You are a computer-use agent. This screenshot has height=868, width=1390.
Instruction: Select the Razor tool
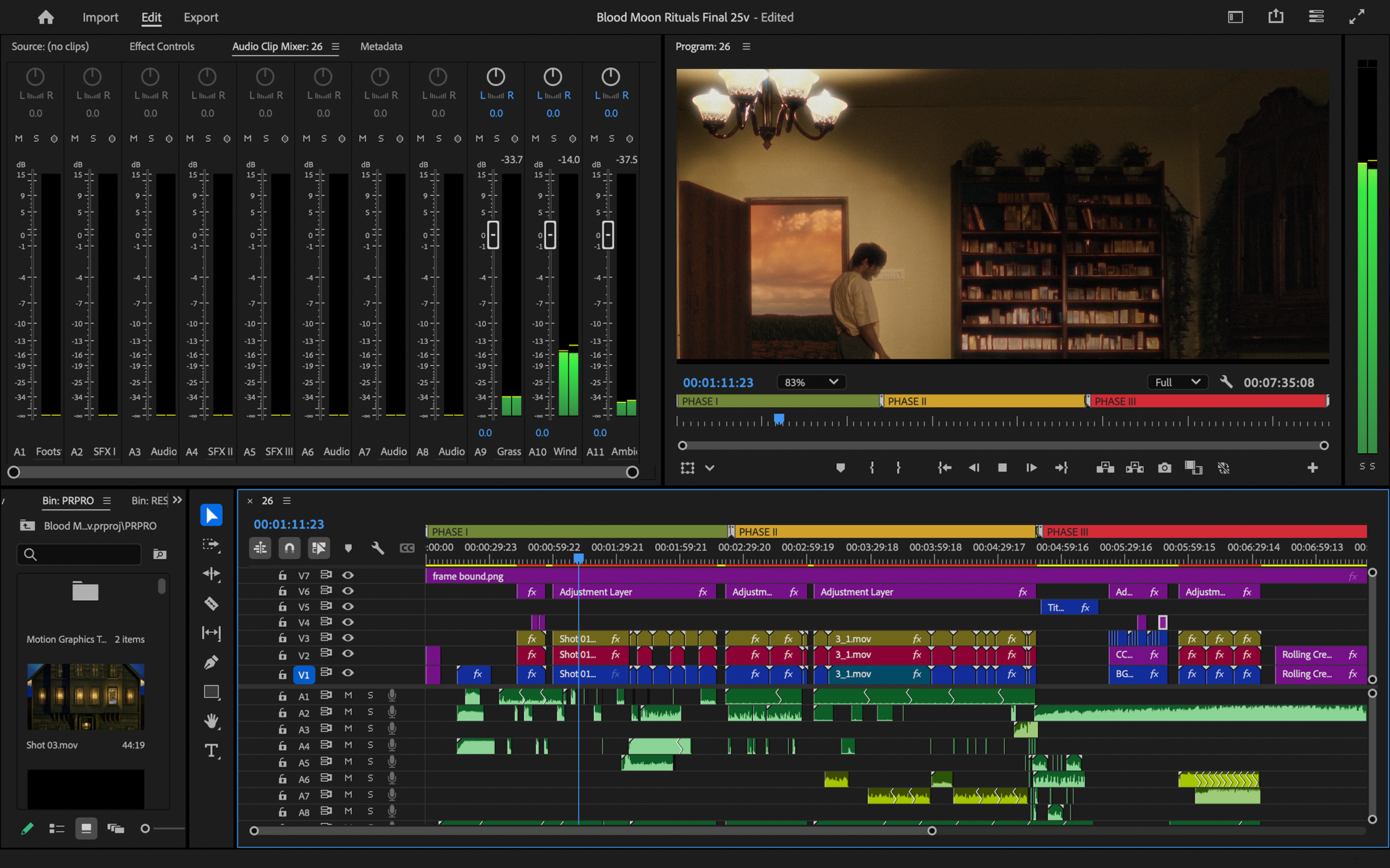click(211, 603)
